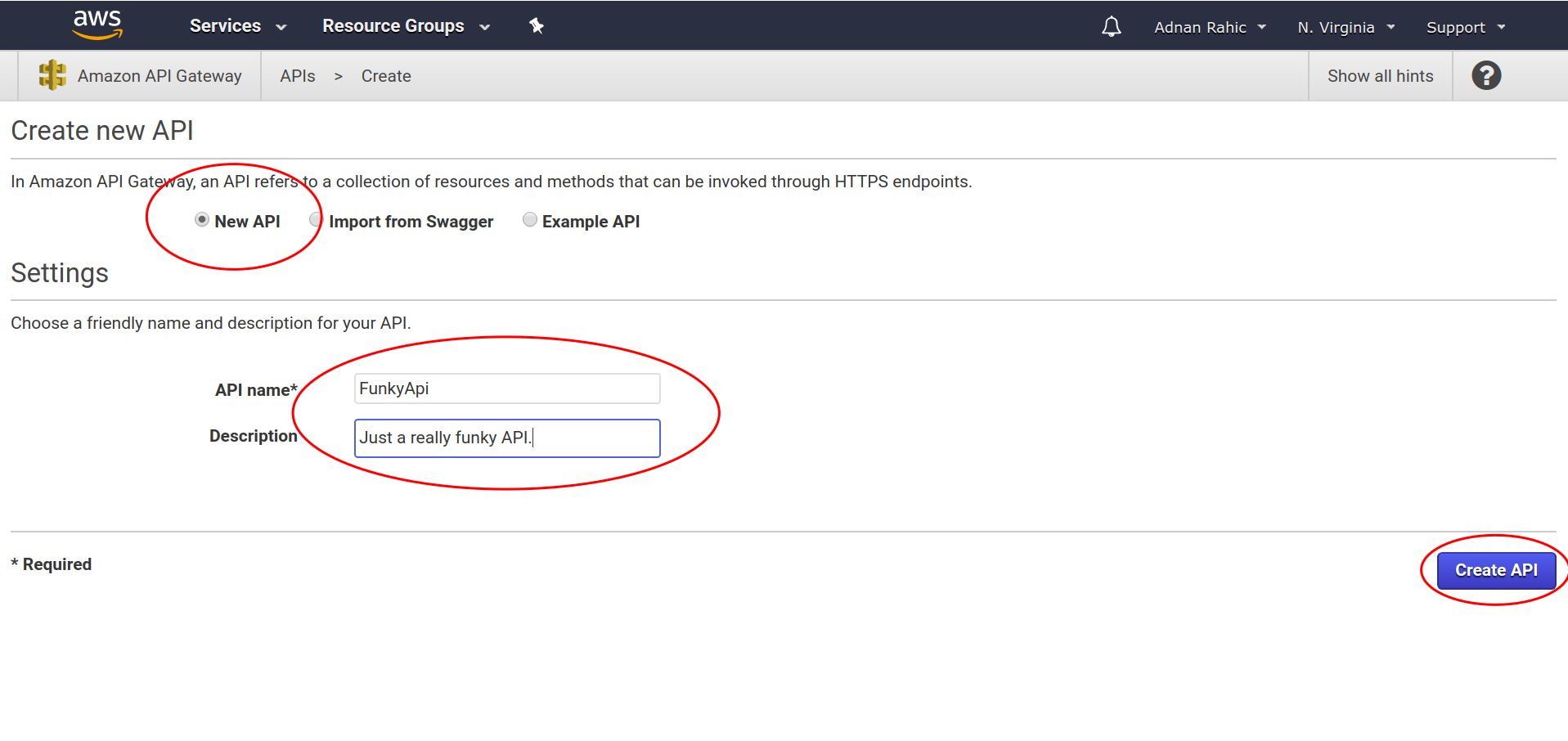Focus the Description input field
Viewport: 1568px width, 741px height.
click(507, 438)
